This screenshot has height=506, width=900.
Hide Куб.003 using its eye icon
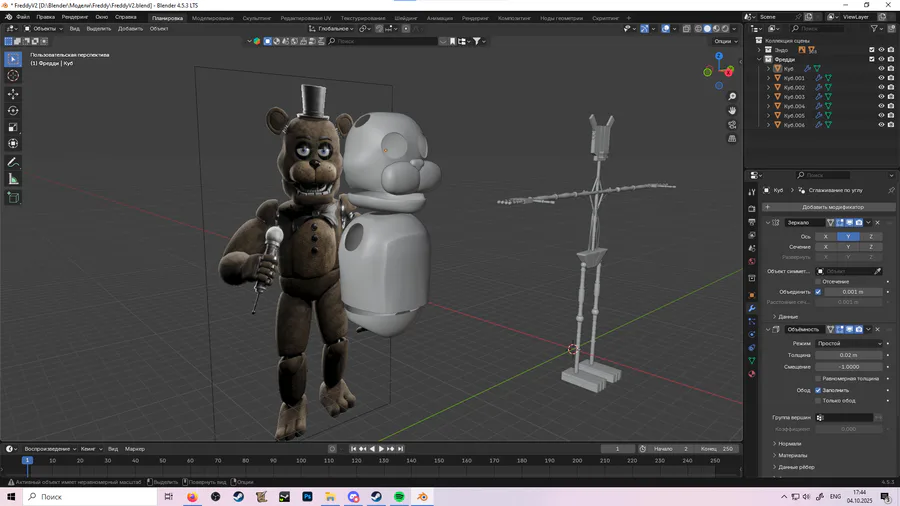click(881, 97)
